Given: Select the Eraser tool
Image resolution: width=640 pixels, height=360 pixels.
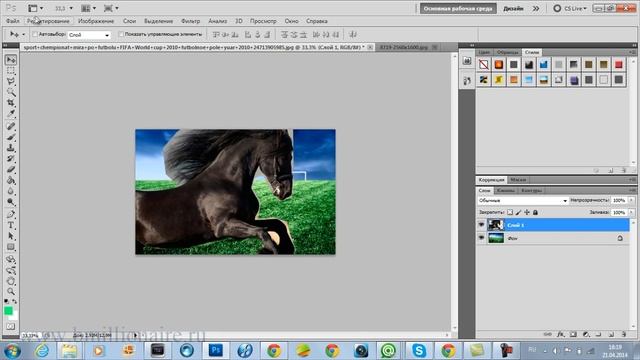Looking at the screenshot, I should [x=11, y=169].
